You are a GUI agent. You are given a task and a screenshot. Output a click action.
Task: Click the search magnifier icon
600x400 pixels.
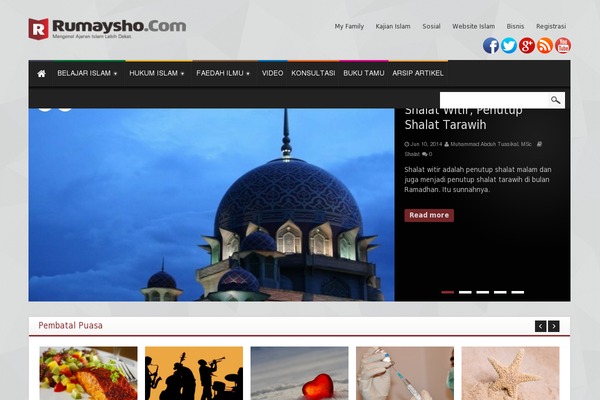click(x=556, y=100)
